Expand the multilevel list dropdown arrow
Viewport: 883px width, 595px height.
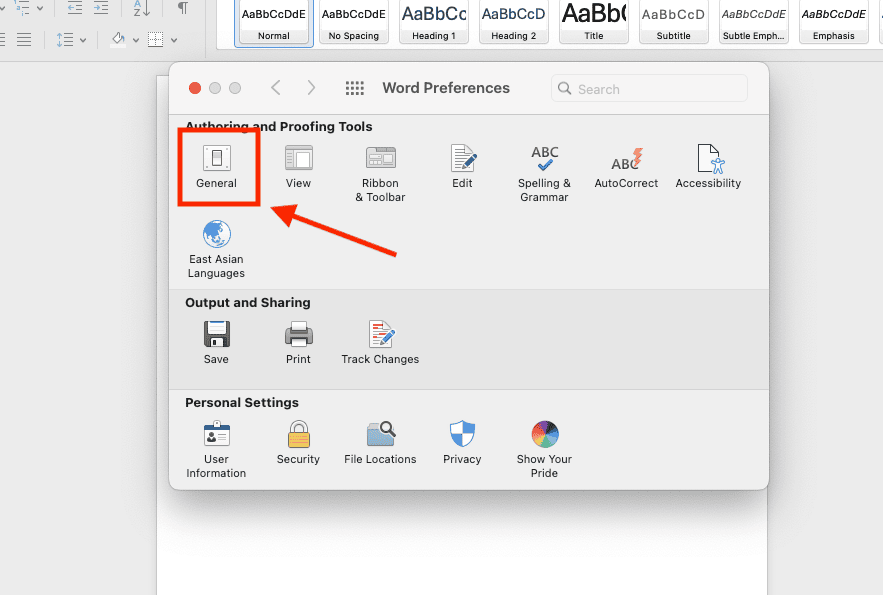40,8
